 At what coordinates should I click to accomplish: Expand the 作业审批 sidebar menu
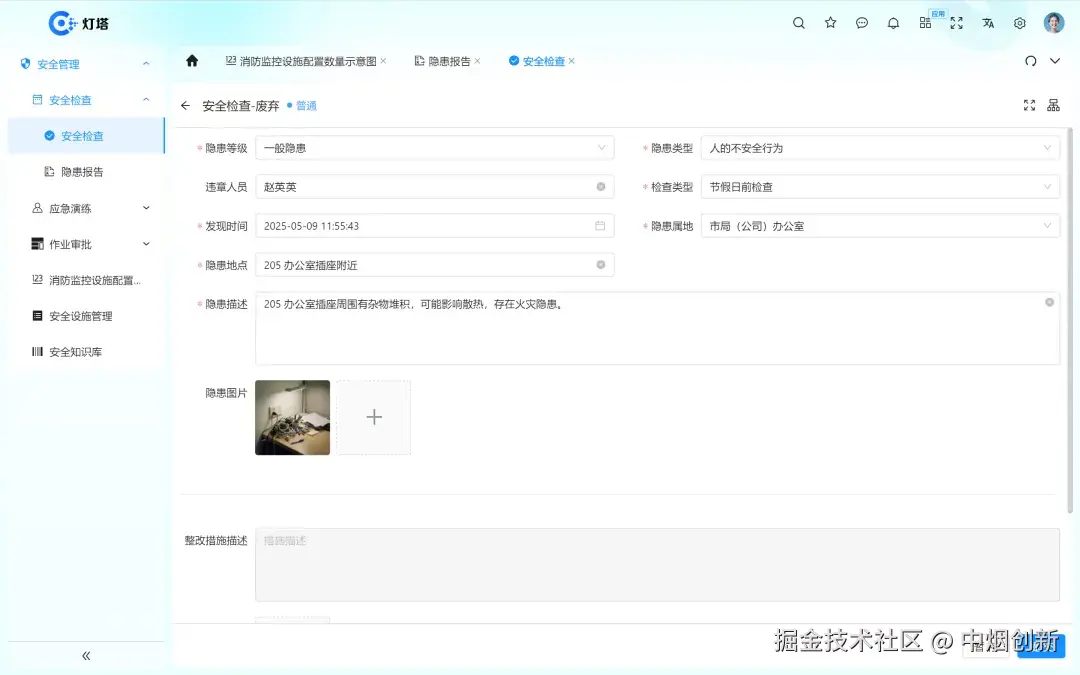pos(86,244)
